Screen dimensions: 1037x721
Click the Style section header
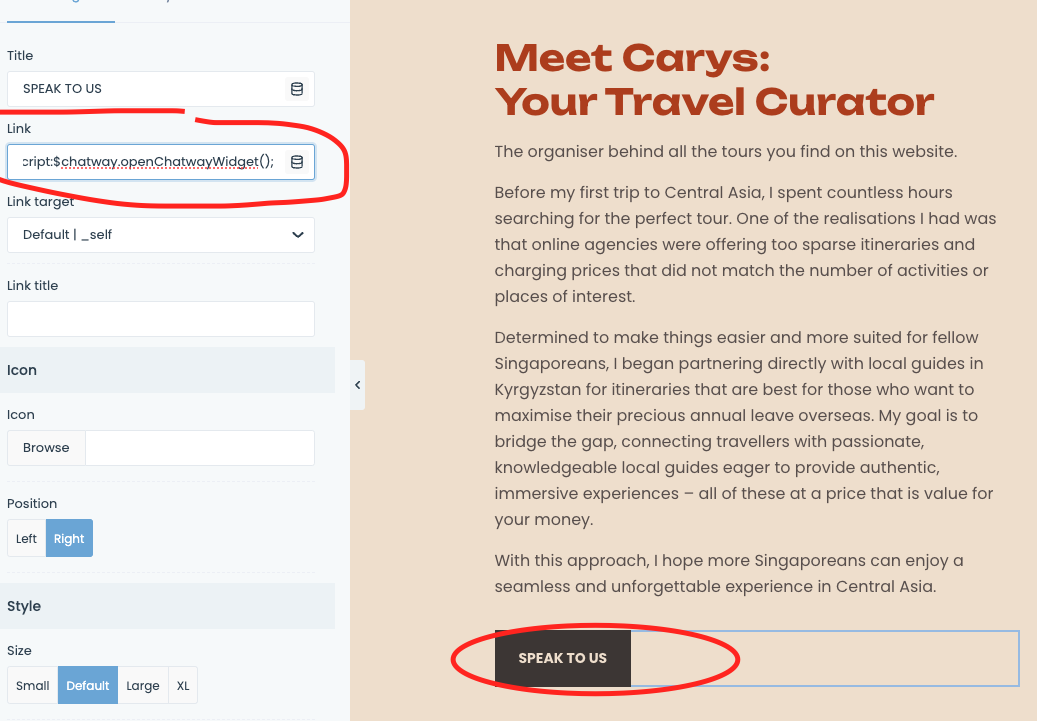[x=168, y=606]
